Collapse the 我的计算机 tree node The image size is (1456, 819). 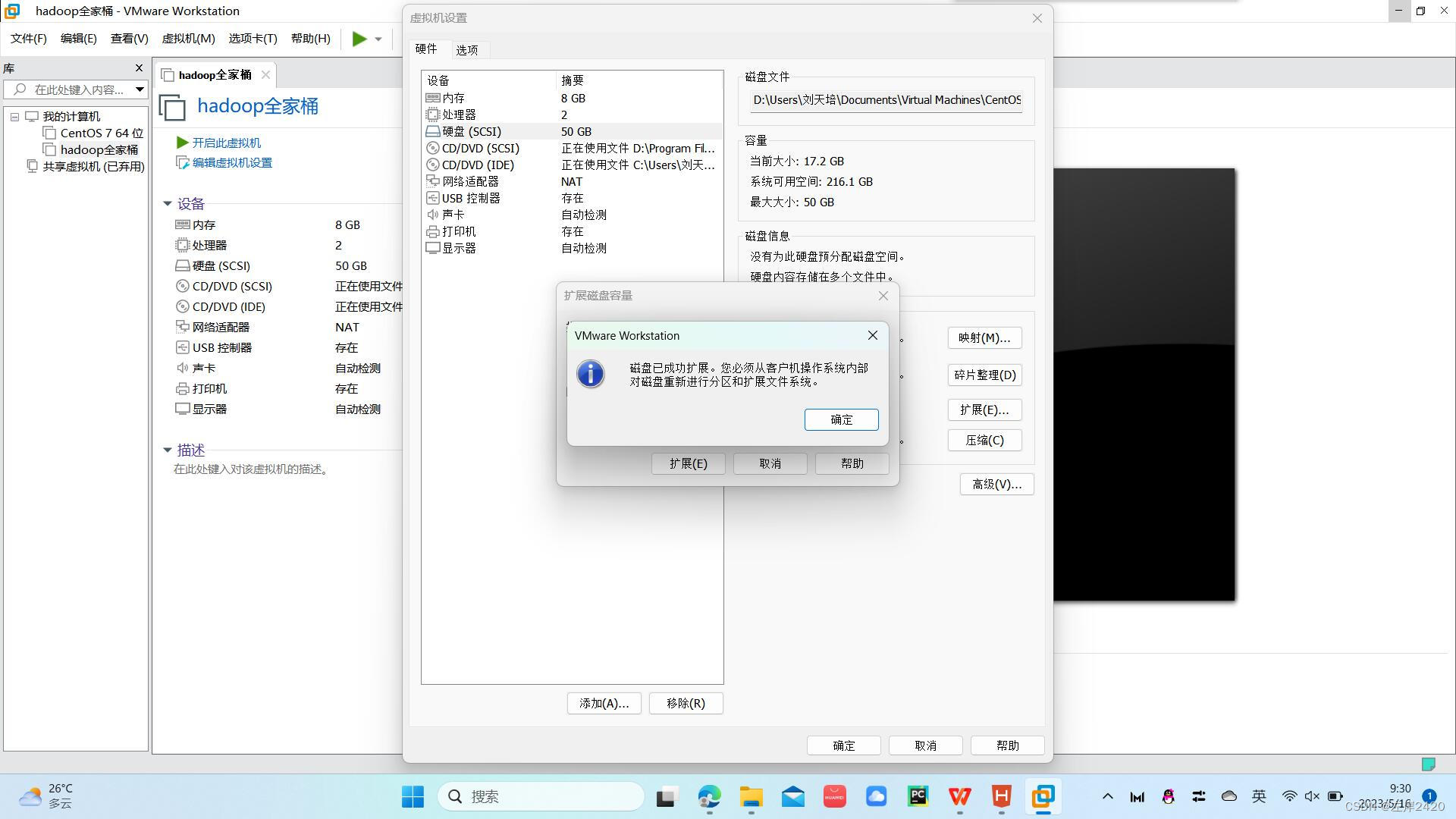coord(14,117)
